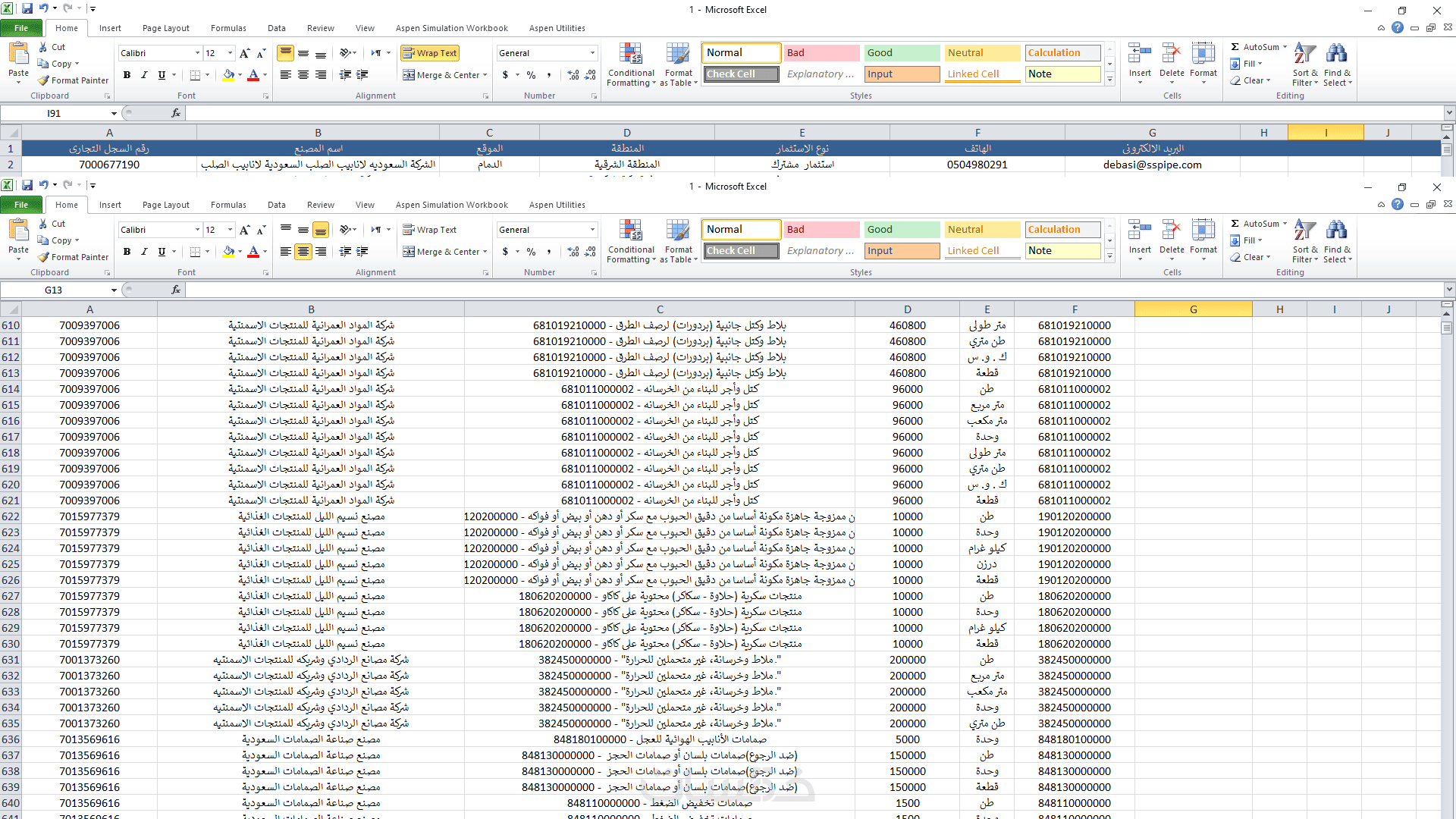Viewport: 1456px width, 819px height.
Task: Open Name Box dropdown showing G13
Action: point(114,290)
